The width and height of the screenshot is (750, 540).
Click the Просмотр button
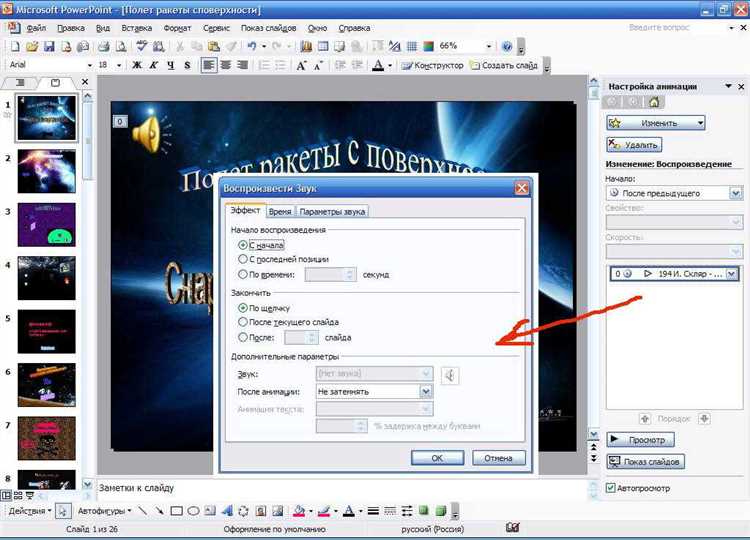point(640,439)
